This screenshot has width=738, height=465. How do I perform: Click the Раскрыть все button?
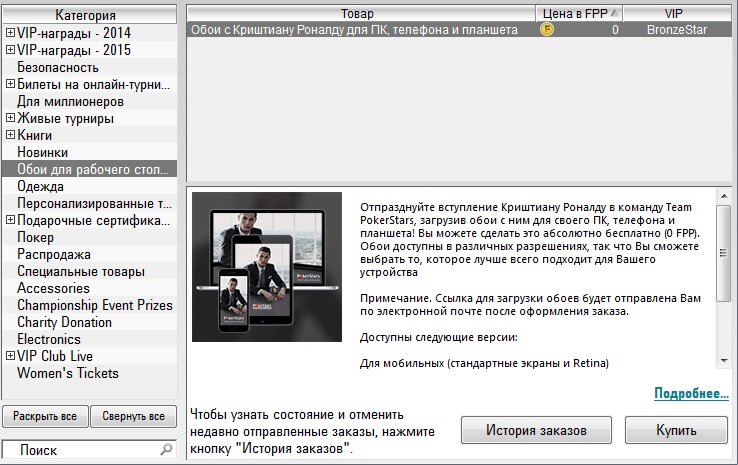pos(45,416)
